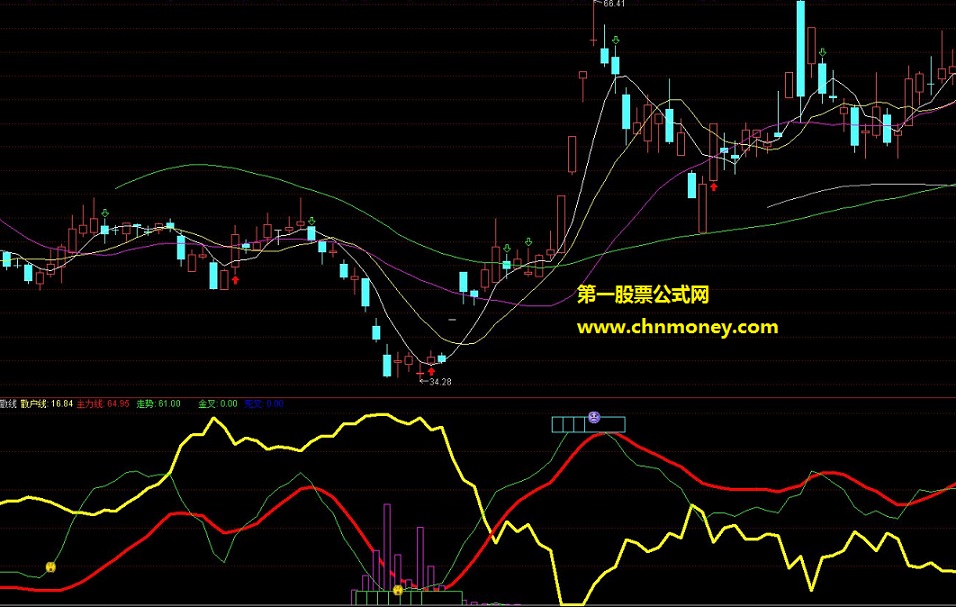The width and height of the screenshot is (956, 607).
Task: Click the rightmost green down arrow marker
Action: 822,53
